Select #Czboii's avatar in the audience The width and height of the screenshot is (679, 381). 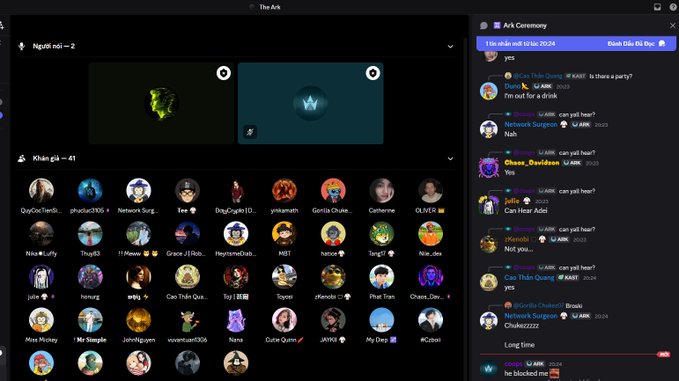[430, 320]
